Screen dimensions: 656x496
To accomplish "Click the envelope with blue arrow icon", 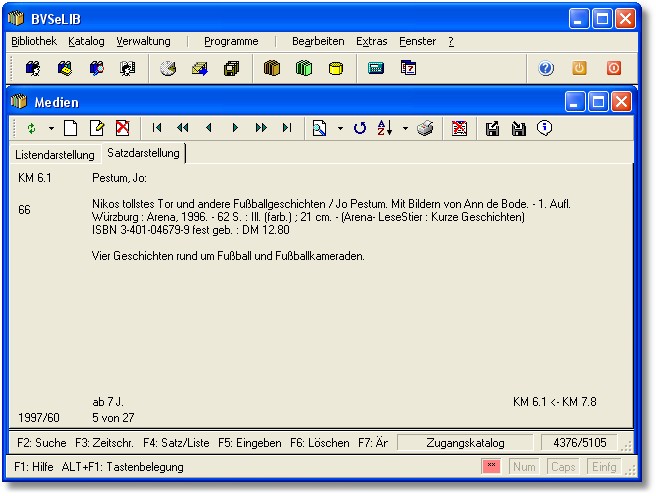I will point(200,68).
